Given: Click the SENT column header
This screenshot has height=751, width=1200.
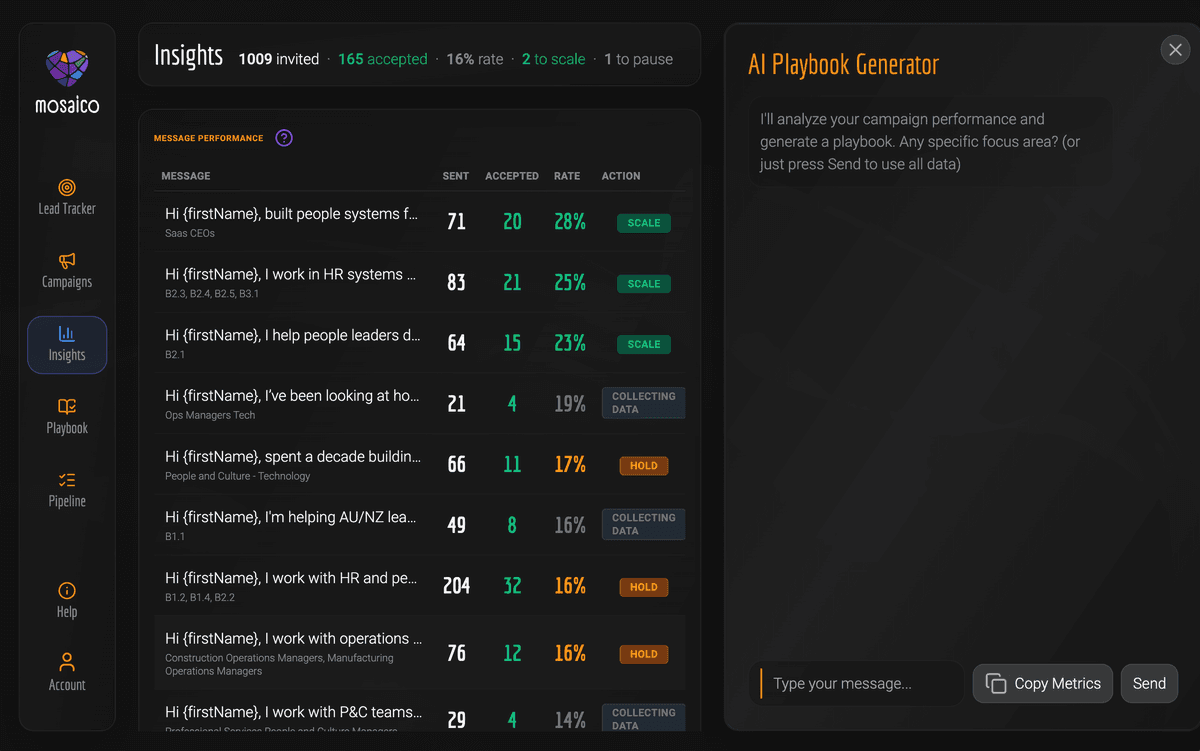Looking at the screenshot, I should (x=456, y=176).
